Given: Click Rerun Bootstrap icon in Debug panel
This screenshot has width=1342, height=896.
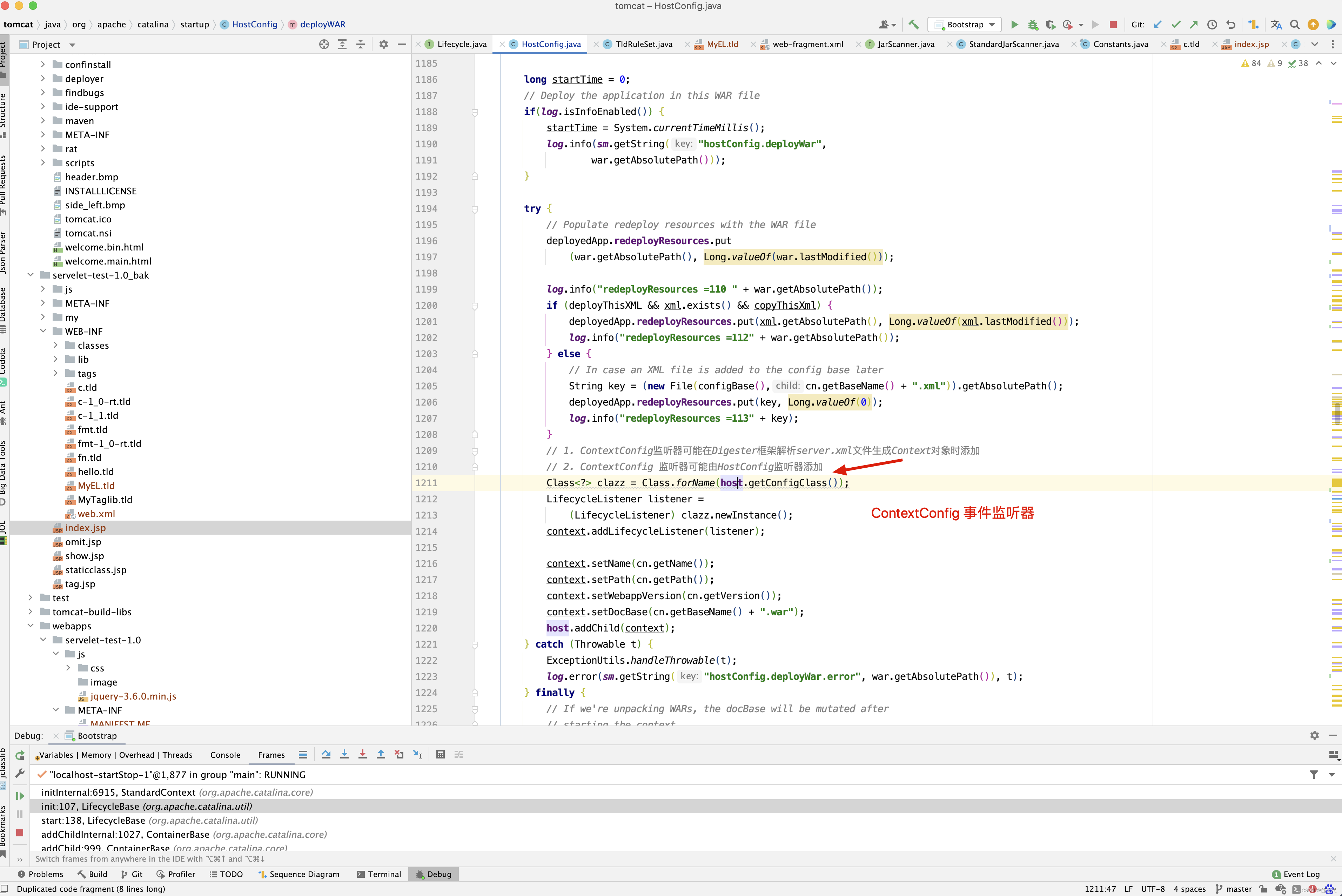Looking at the screenshot, I should coord(20,755).
